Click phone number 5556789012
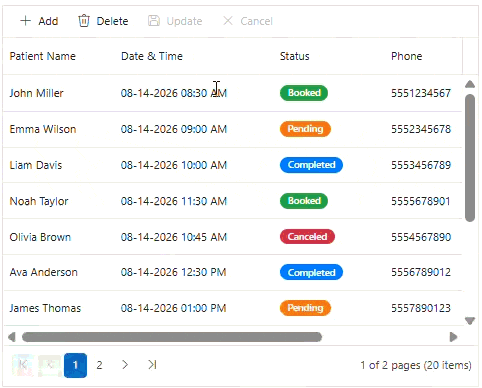This screenshot has width=482, height=388. coord(421,272)
